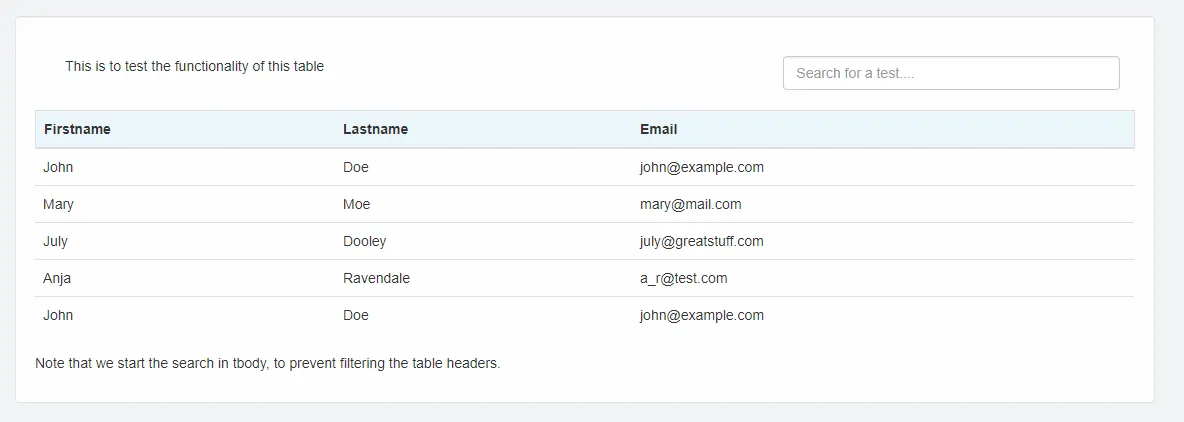The width and height of the screenshot is (1184, 422).
Task: Click the table description text at the top
Action: tap(194, 66)
